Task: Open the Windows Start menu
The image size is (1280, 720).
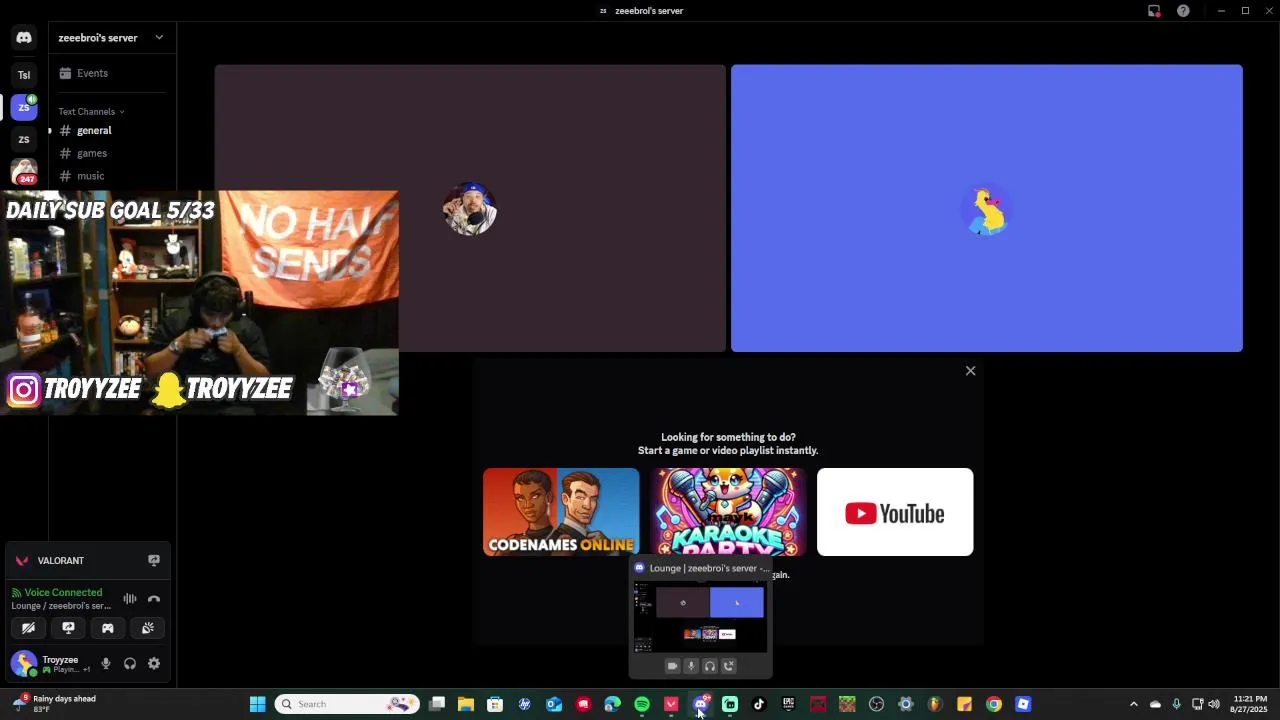Action: (x=257, y=704)
